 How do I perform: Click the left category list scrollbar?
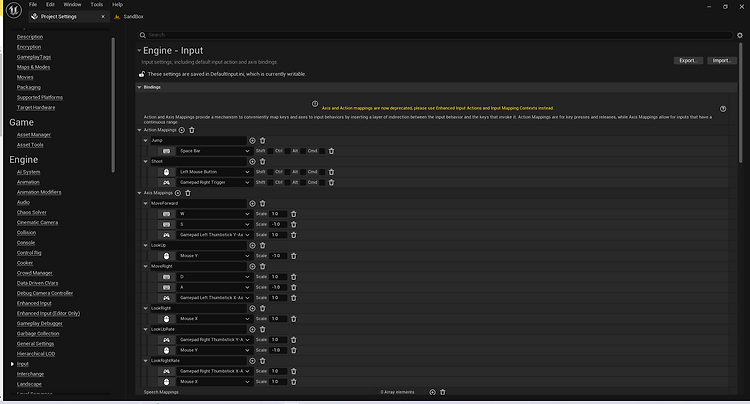113,105
